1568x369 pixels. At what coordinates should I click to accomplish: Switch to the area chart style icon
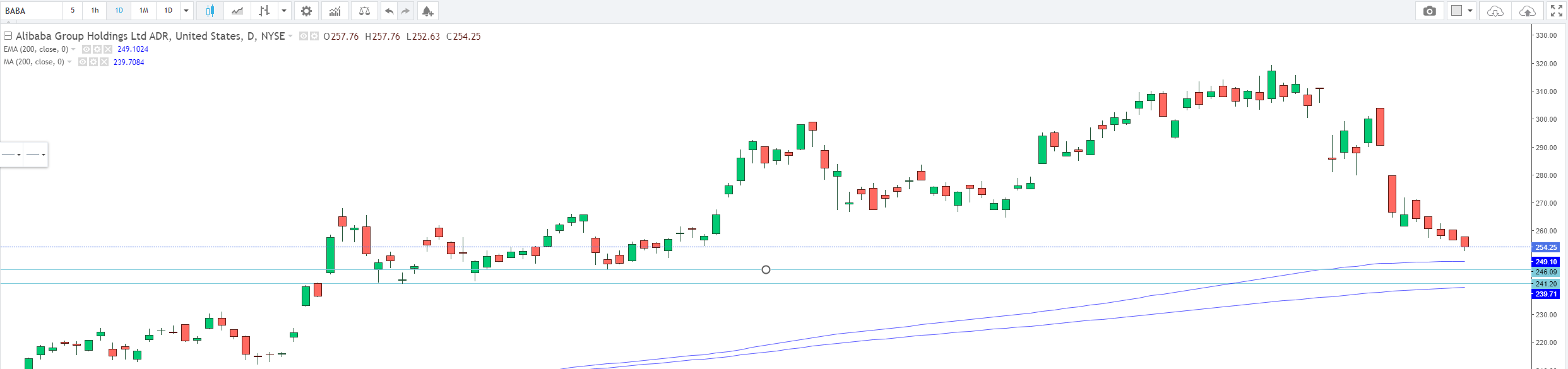pos(237,11)
